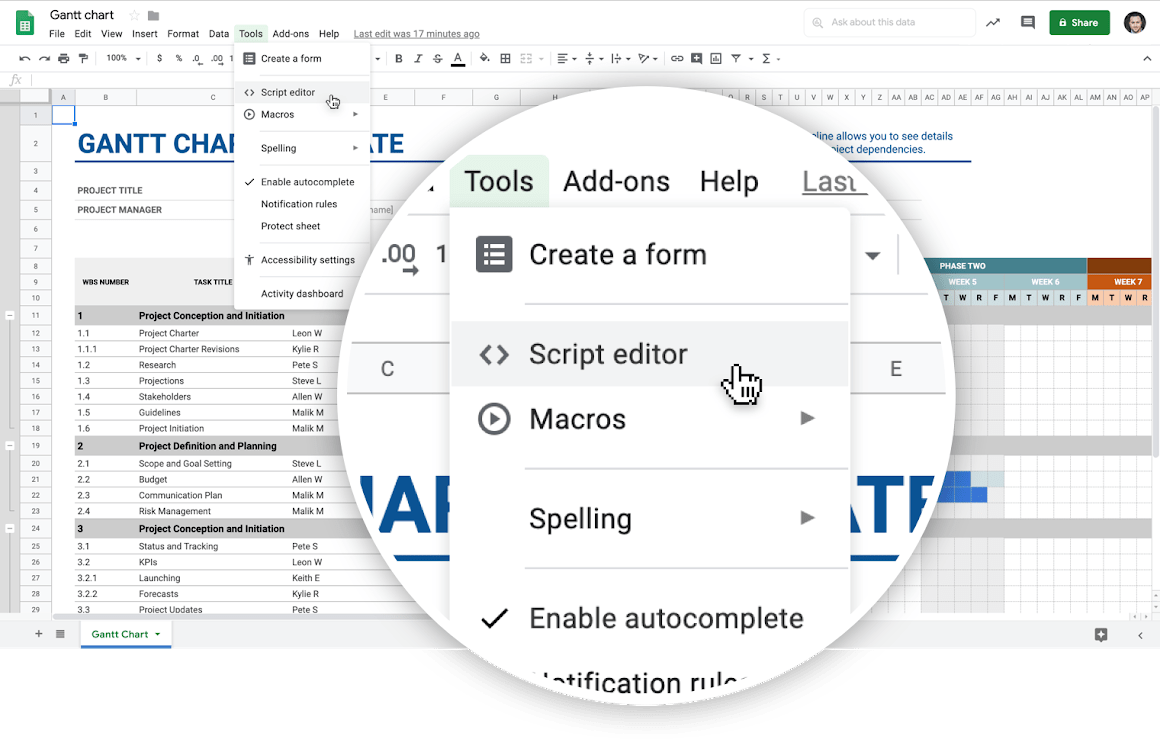Toggle Bold formatting
Screen dimensions: 1160x739
[x=399, y=59]
